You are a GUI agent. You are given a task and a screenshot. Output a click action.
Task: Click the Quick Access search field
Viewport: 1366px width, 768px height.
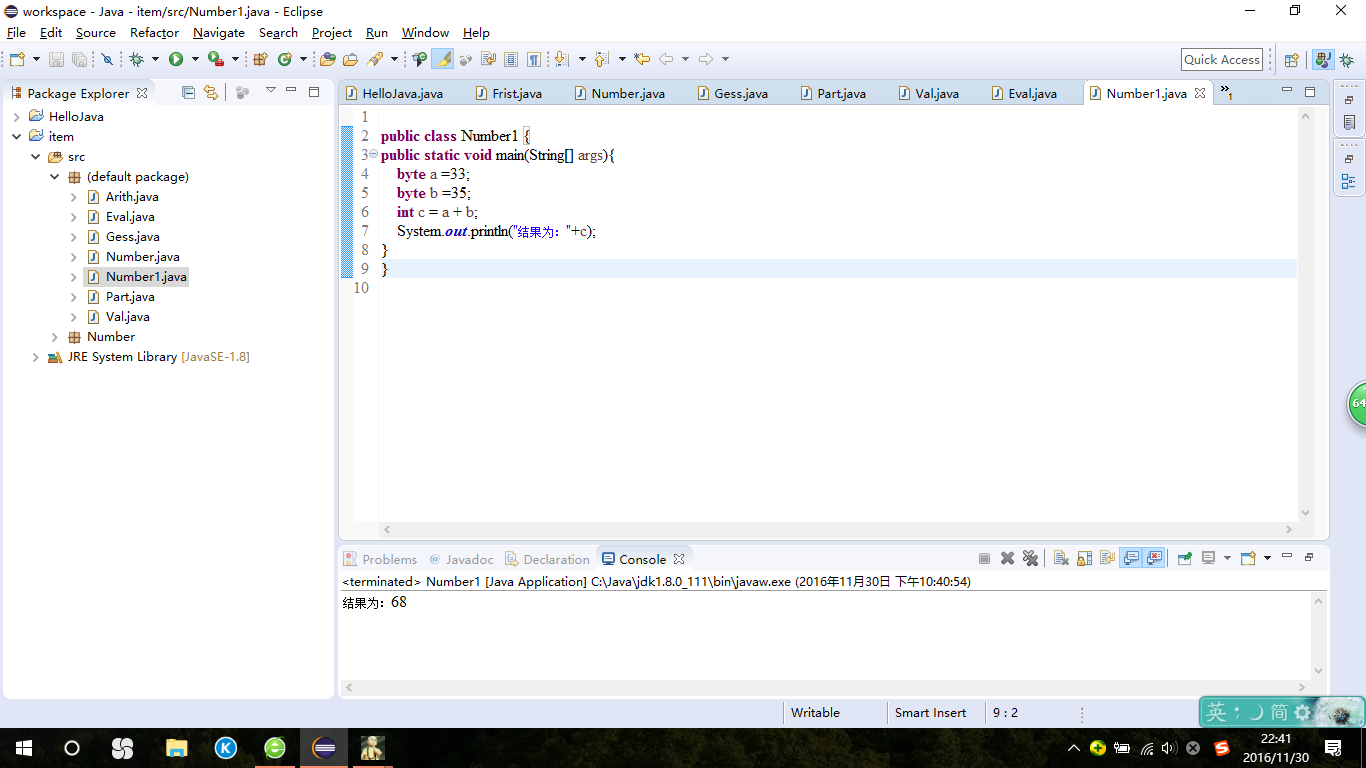pos(1222,59)
